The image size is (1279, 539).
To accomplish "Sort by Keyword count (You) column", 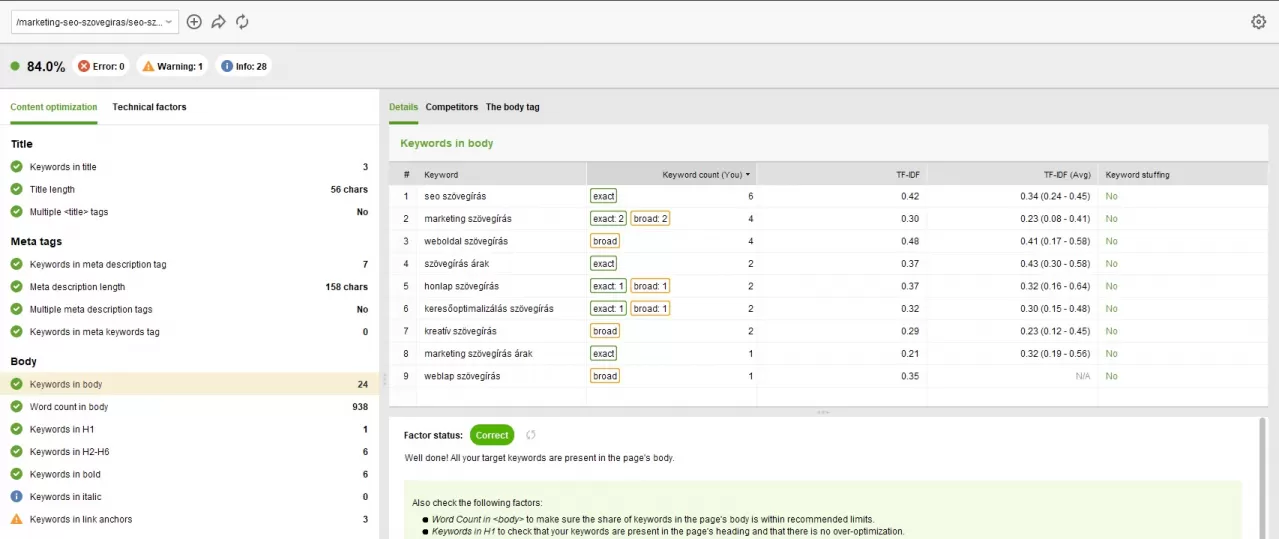I will point(706,174).
